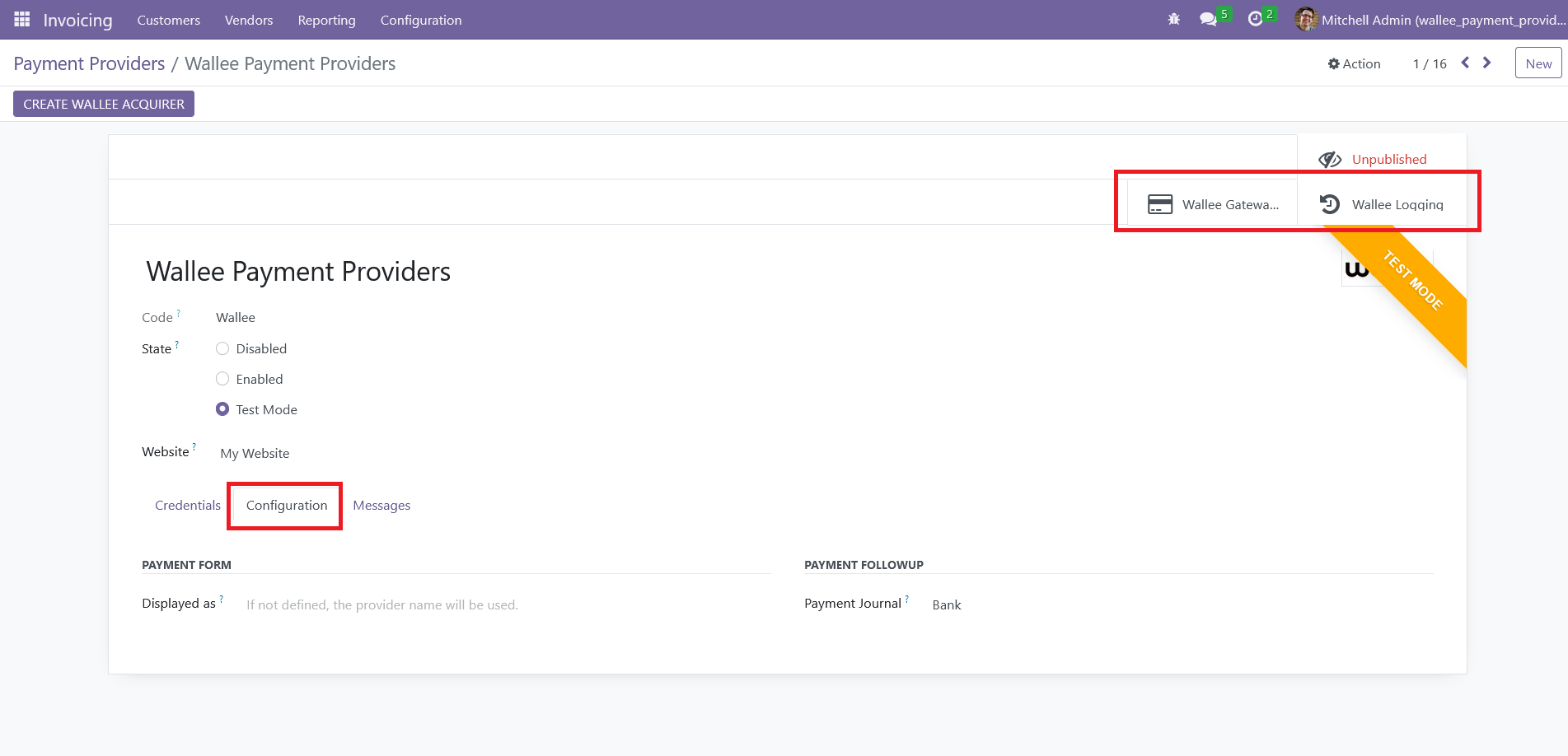Open Wallee Gateway card icon button

(1212, 204)
